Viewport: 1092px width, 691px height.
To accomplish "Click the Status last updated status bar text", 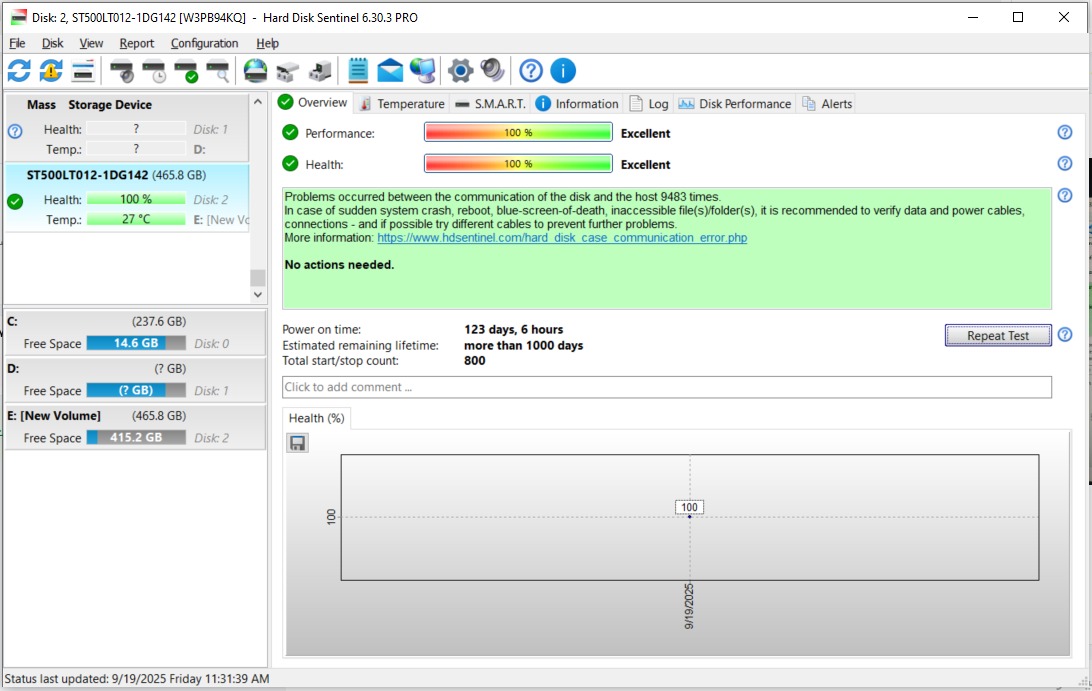I will (x=136, y=678).
